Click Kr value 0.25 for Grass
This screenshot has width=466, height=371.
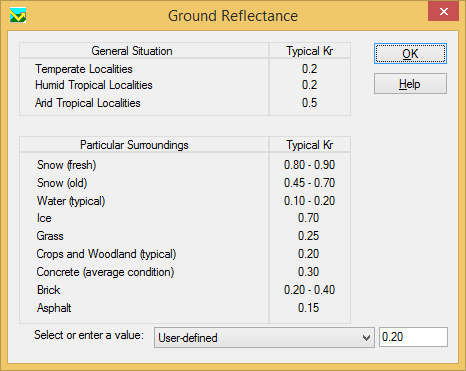(x=308, y=236)
